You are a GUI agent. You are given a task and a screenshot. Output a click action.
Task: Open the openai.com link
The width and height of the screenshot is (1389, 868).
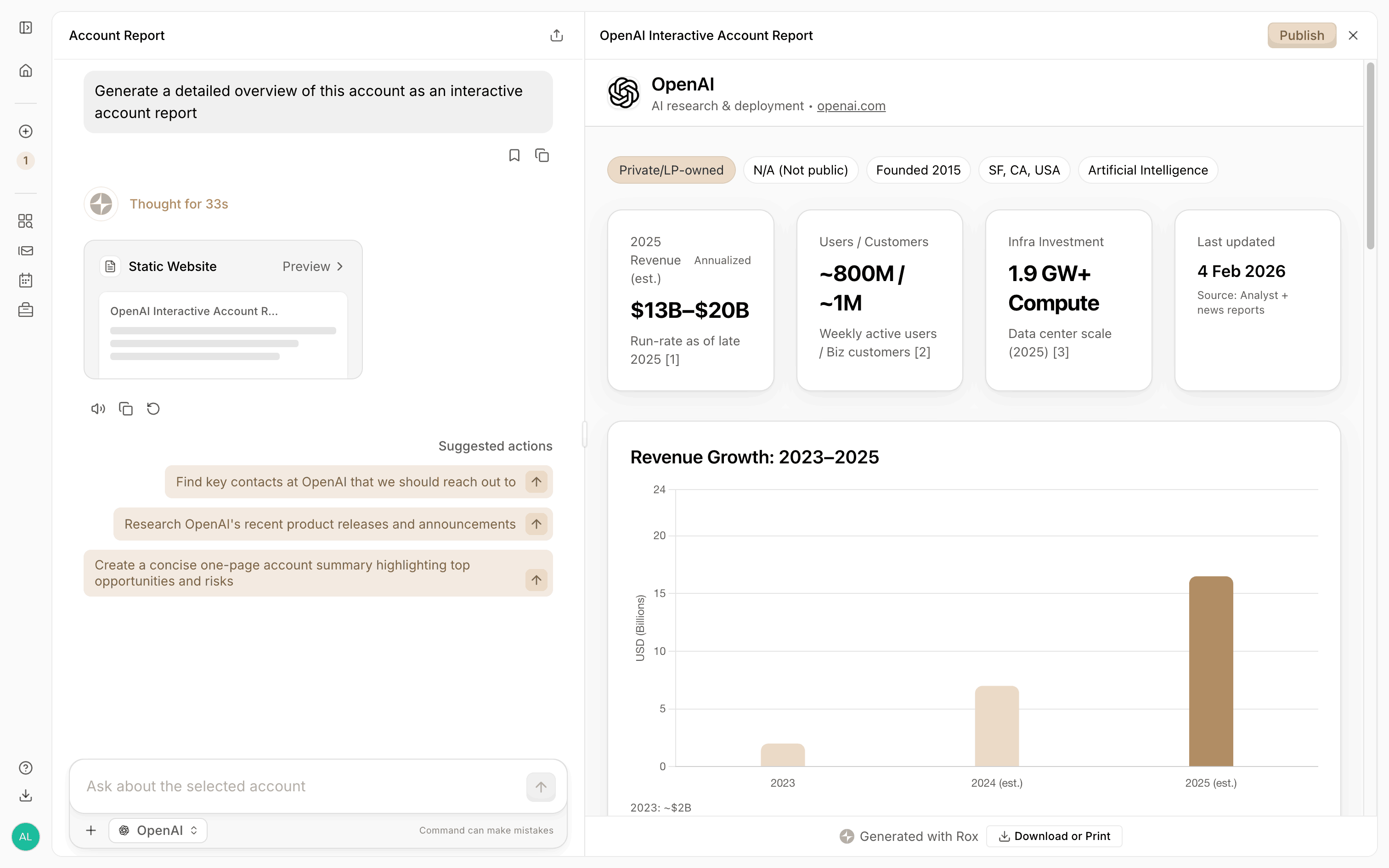[851, 106]
